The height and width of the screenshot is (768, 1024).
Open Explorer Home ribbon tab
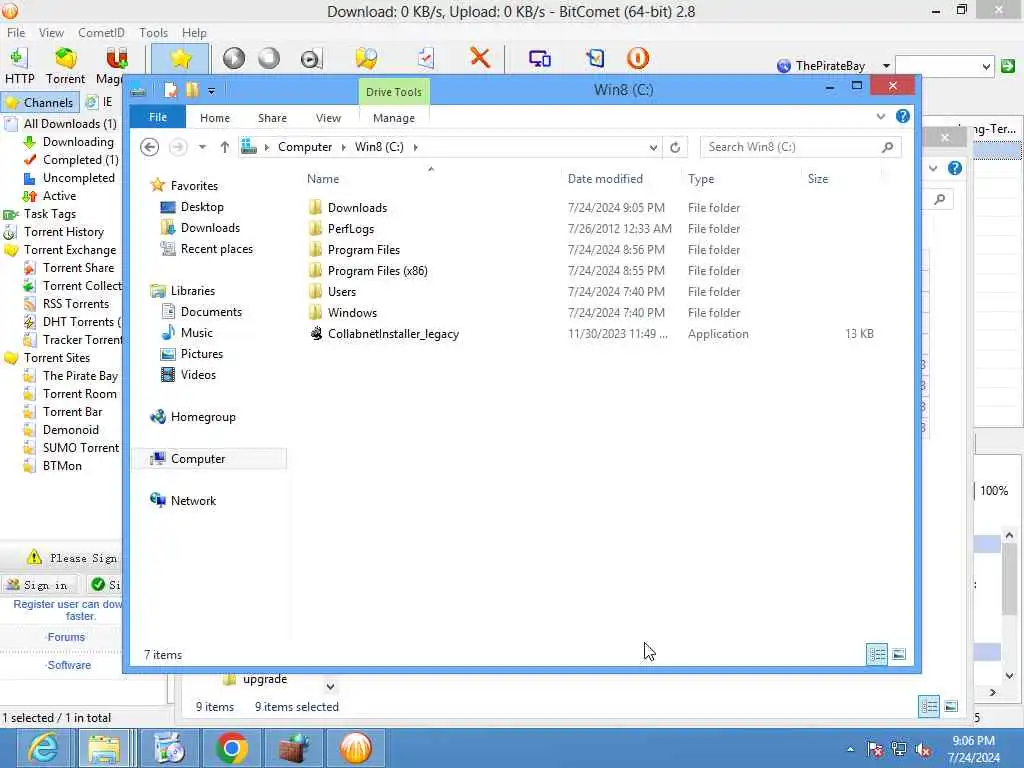(x=215, y=118)
